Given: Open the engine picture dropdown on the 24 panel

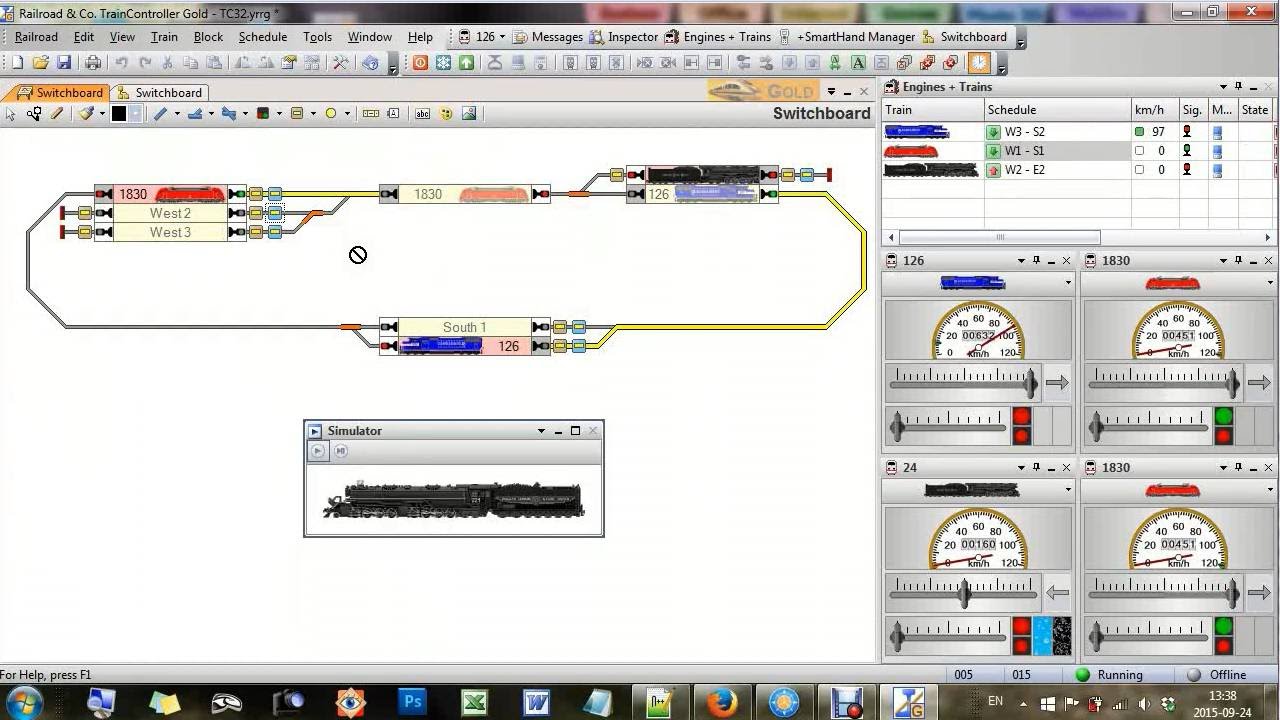Looking at the screenshot, I should click(1068, 490).
